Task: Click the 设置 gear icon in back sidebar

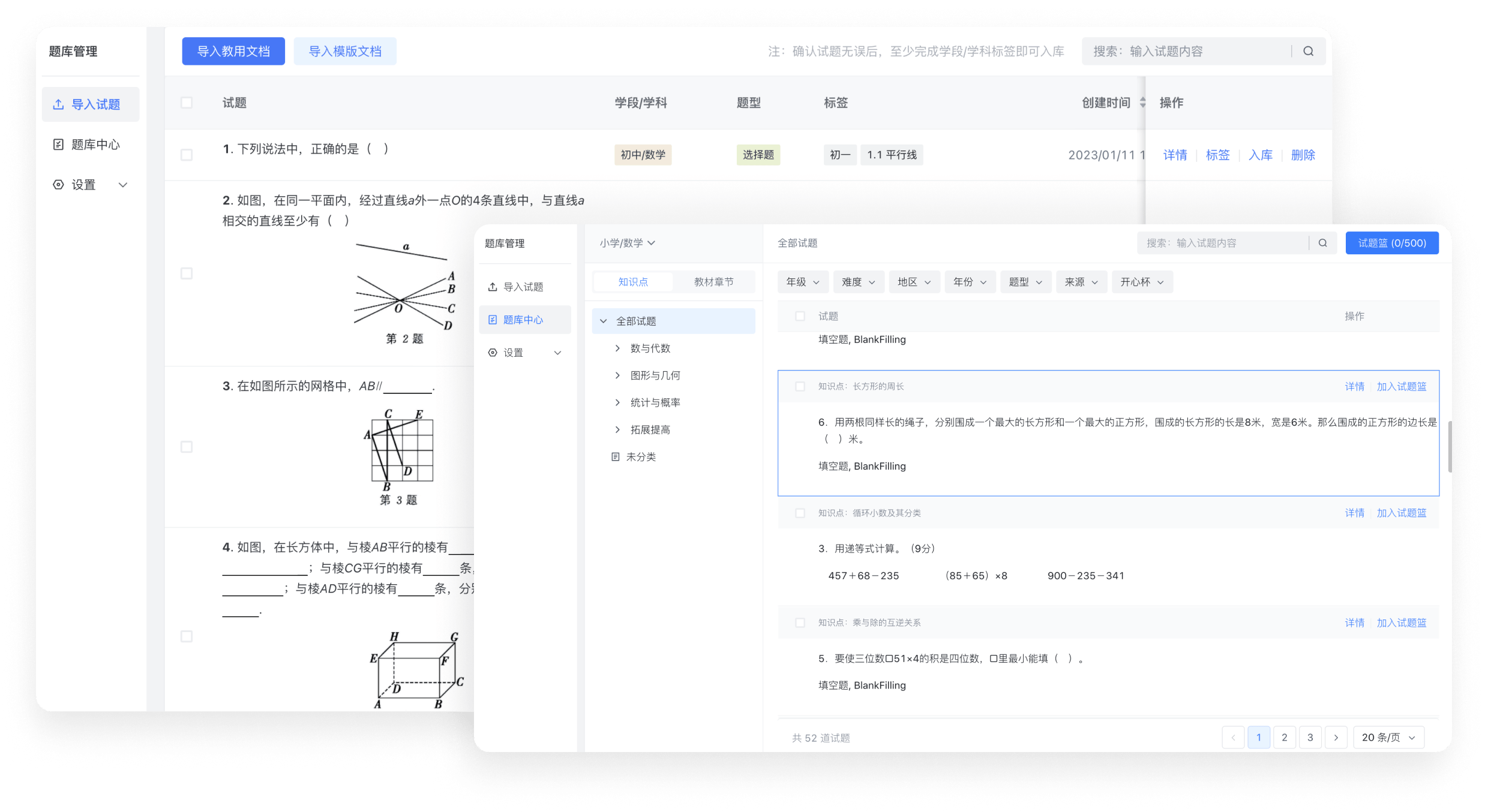Action: click(58, 185)
